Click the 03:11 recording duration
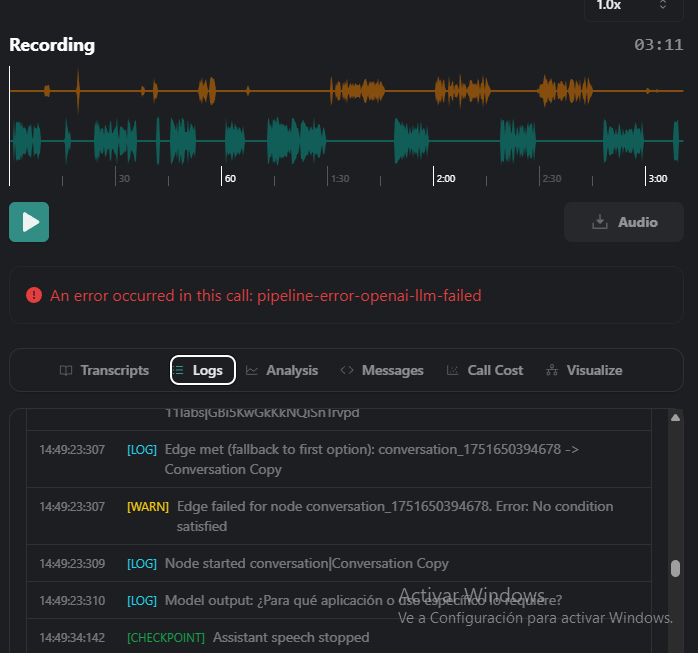Viewport: 698px width, 653px height. click(659, 45)
